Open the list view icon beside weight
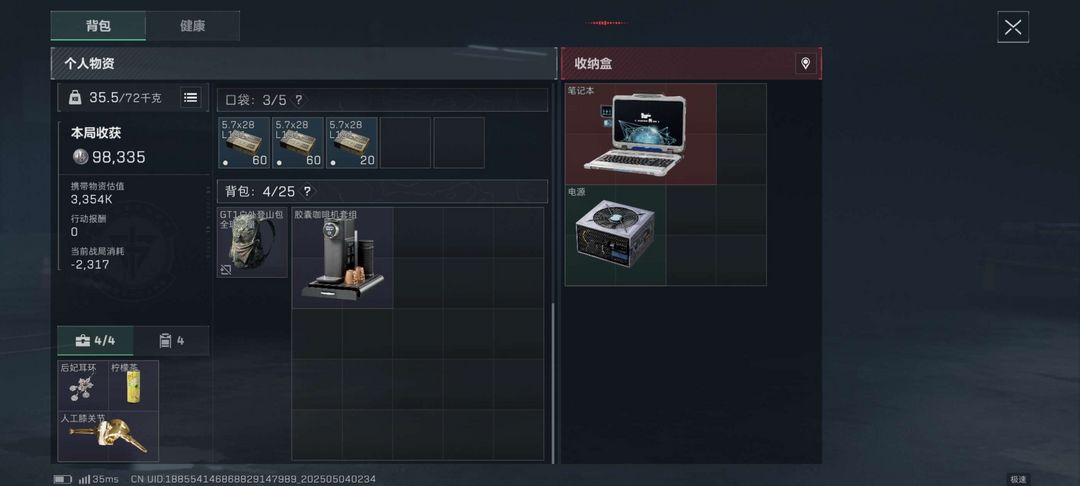Screen dimensions: 1080x486 coord(191,98)
